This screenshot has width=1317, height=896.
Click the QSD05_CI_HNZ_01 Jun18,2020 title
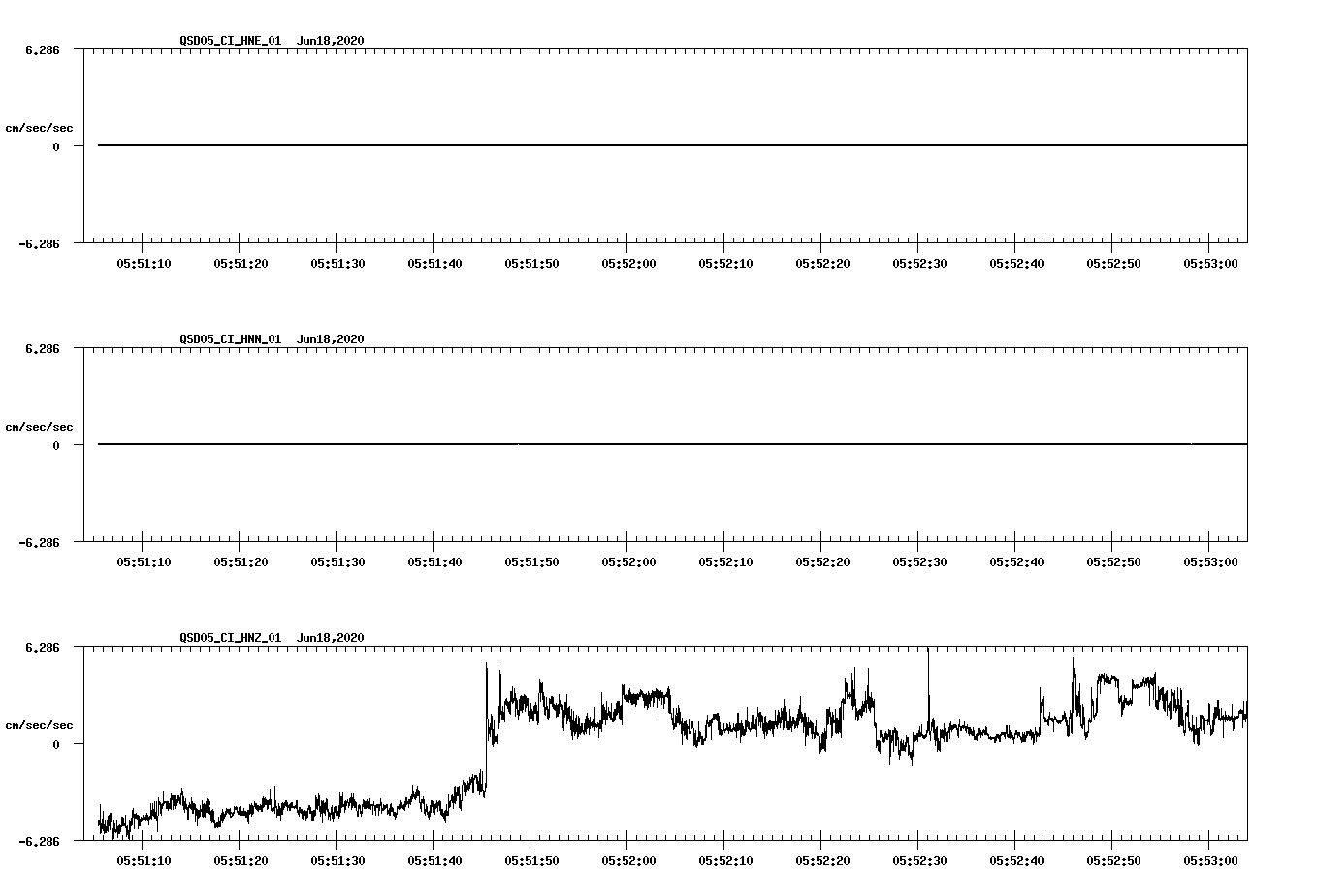[x=272, y=638]
